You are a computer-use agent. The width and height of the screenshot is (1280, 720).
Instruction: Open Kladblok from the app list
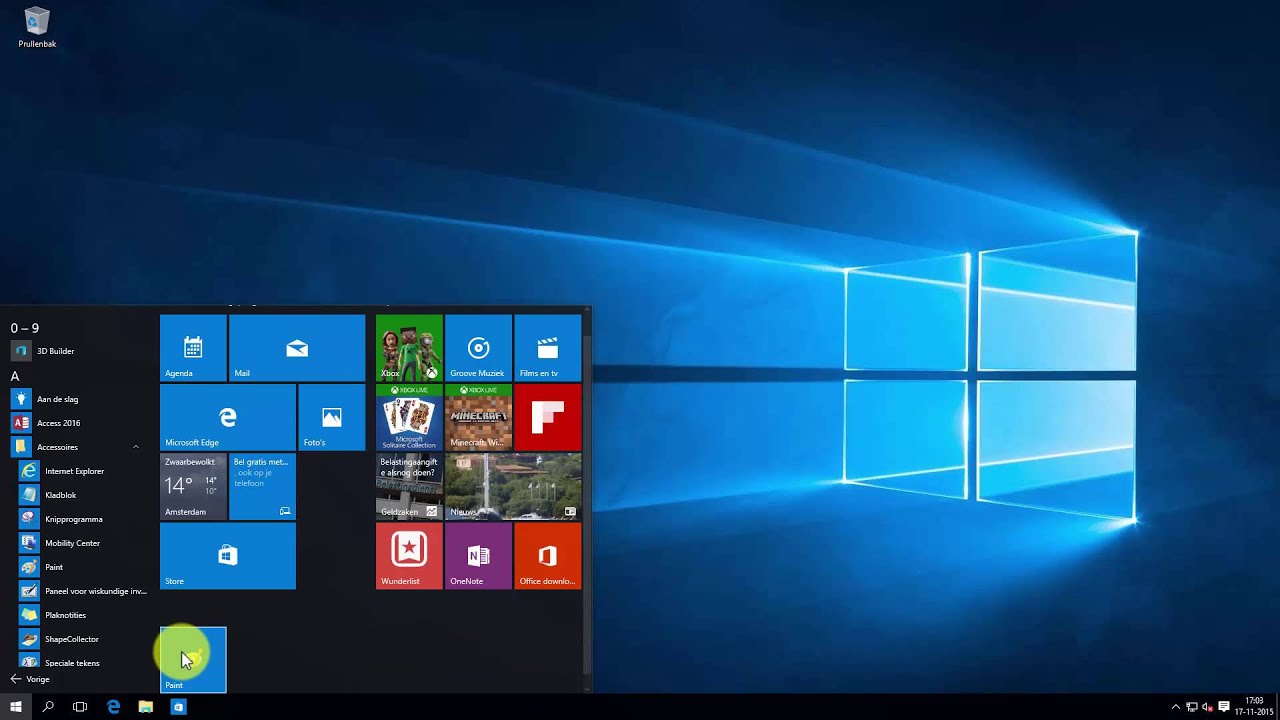click(82, 495)
